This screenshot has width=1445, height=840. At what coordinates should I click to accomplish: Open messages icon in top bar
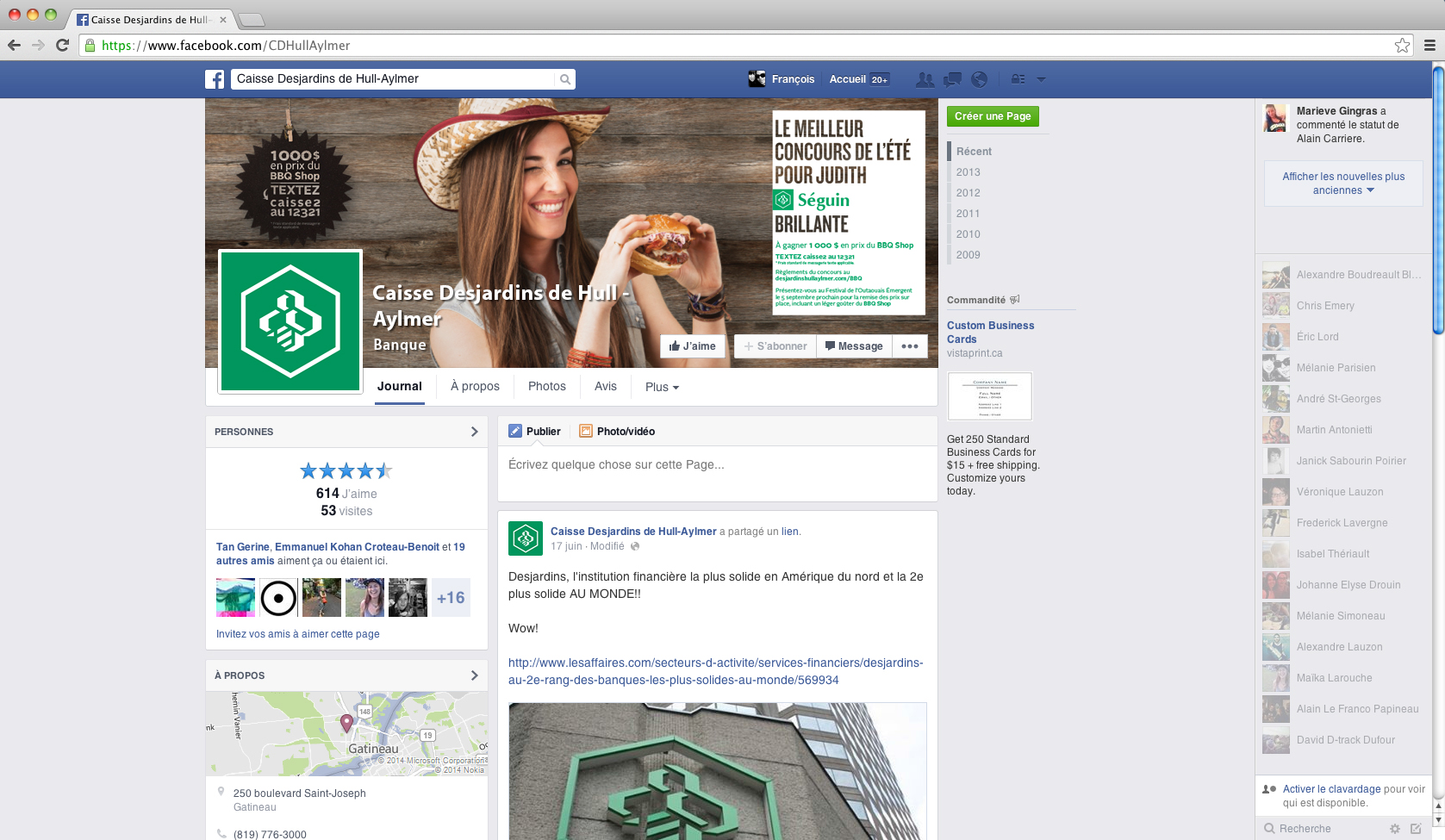pos(952,79)
